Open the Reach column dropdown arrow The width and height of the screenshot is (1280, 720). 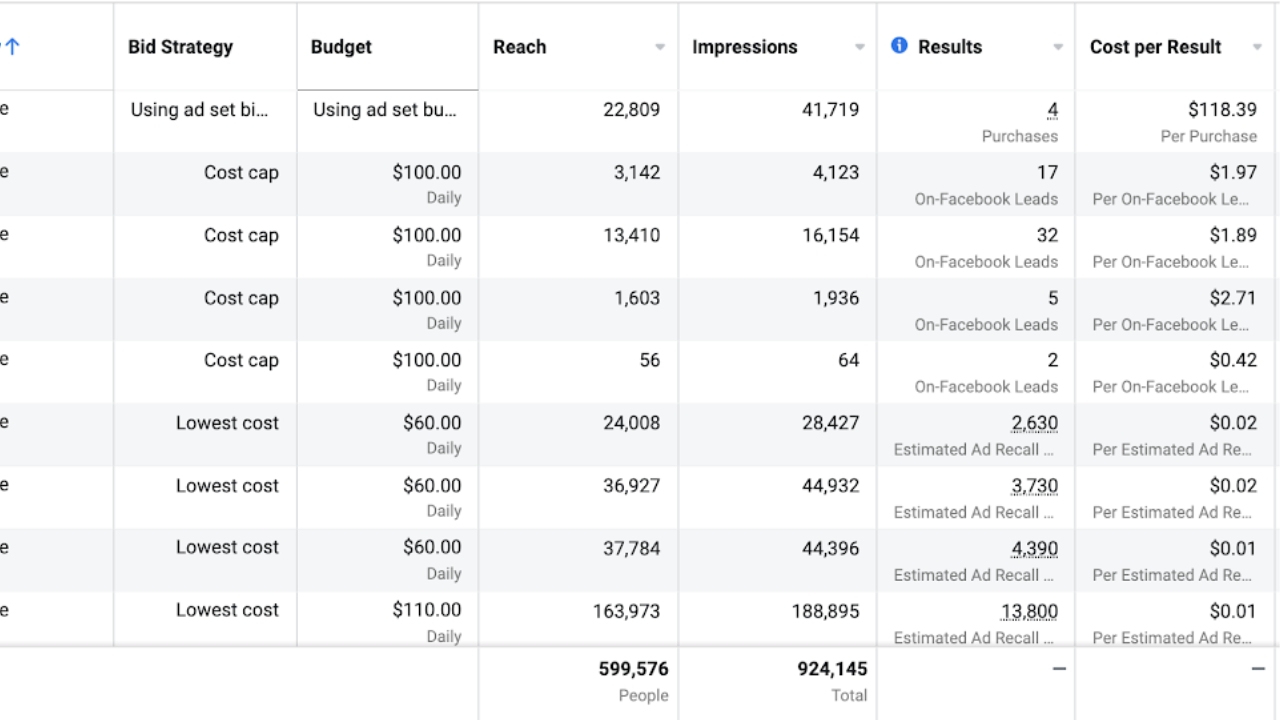(660, 48)
